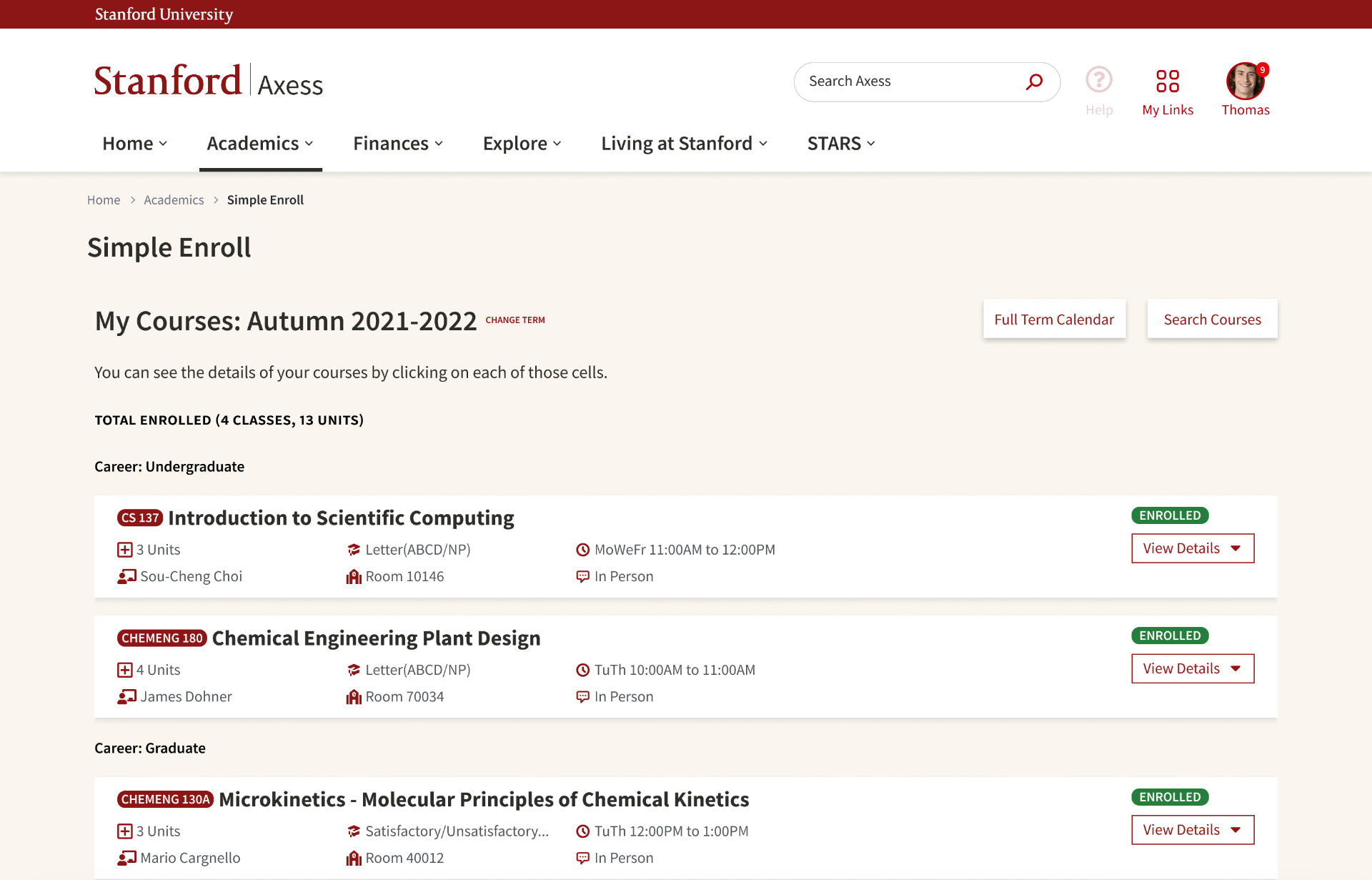The height and width of the screenshot is (880, 1372).
Task: Click the search magnifier icon in Search Axess
Action: (x=1034, y=81)
